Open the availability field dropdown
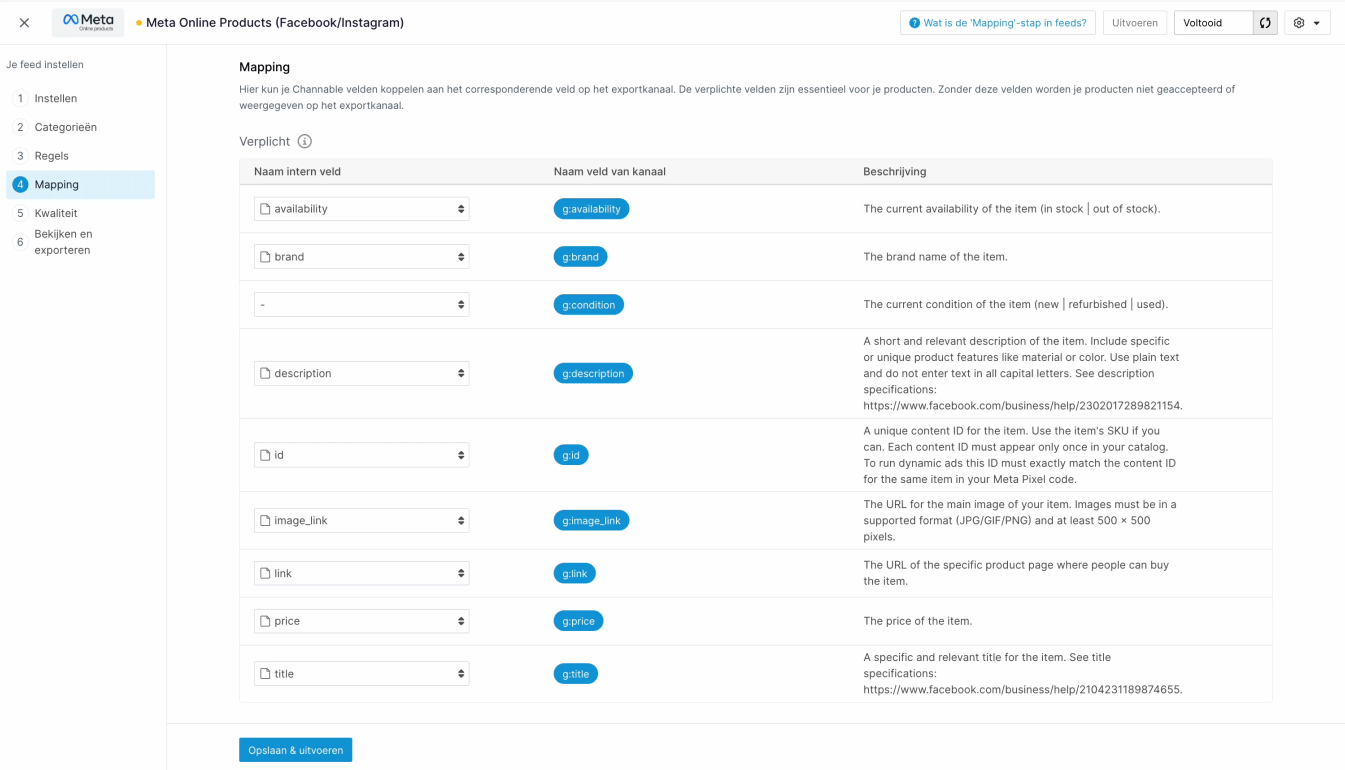 361,209
